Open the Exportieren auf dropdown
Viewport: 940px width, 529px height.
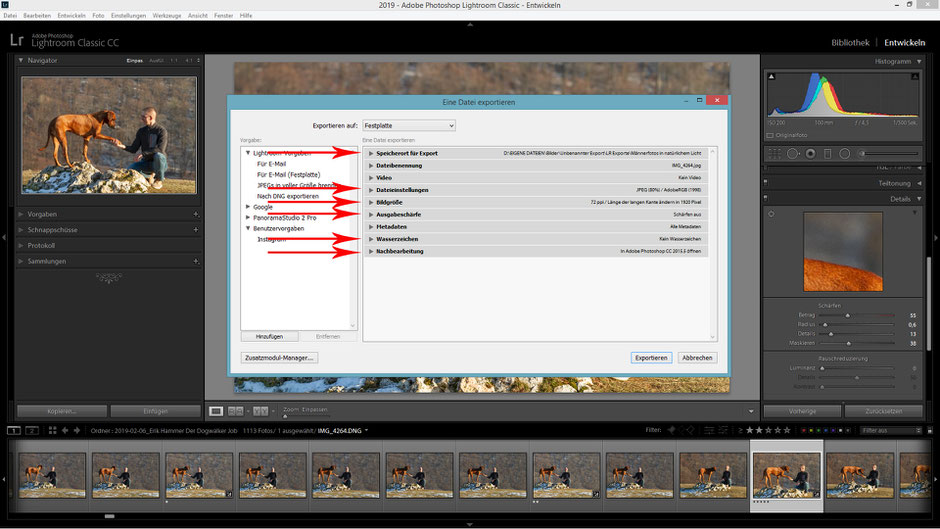(x=409, y=125)
